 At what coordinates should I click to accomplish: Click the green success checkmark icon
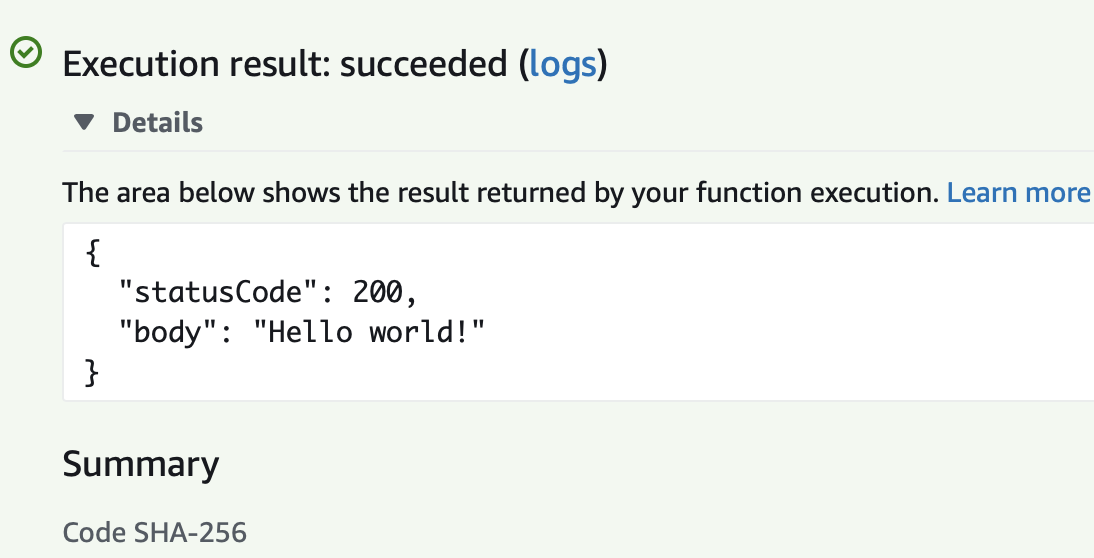pyautogui.click(x=27, y=52)
